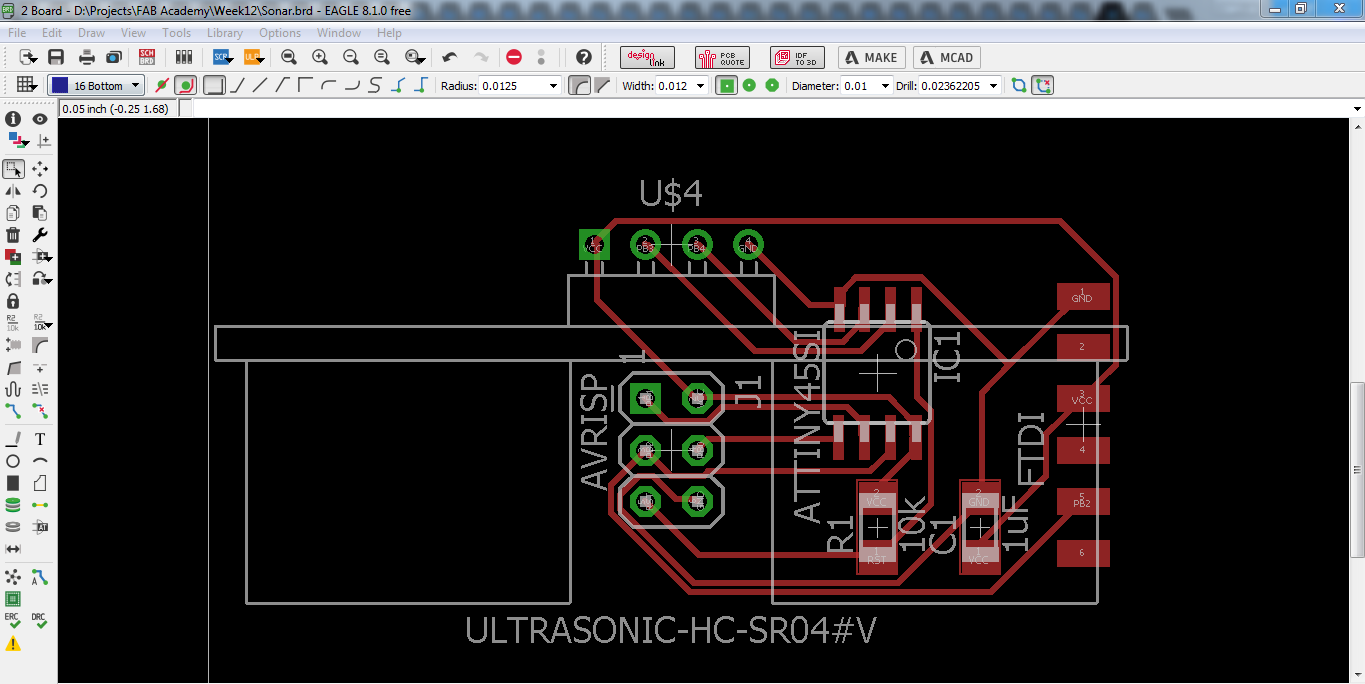
Task: Run the ERC check
Action: 14,621
